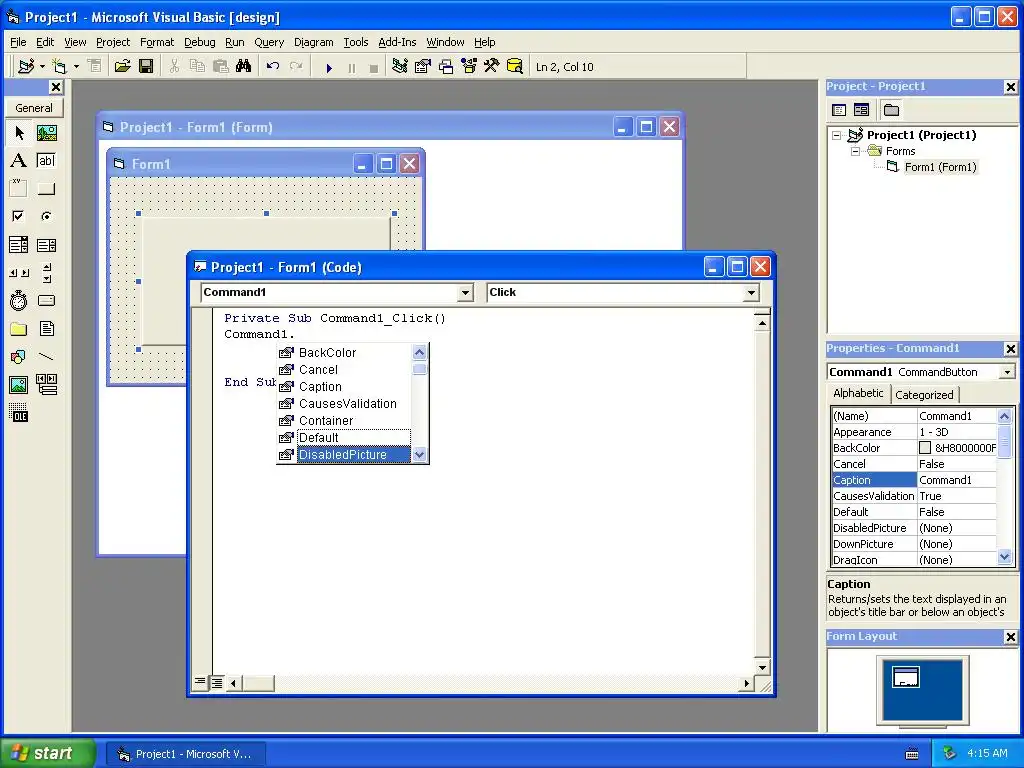Select the OLE container tool
Image resolution: width=1024 pixels, height=768 pixels.
(19, 413)
